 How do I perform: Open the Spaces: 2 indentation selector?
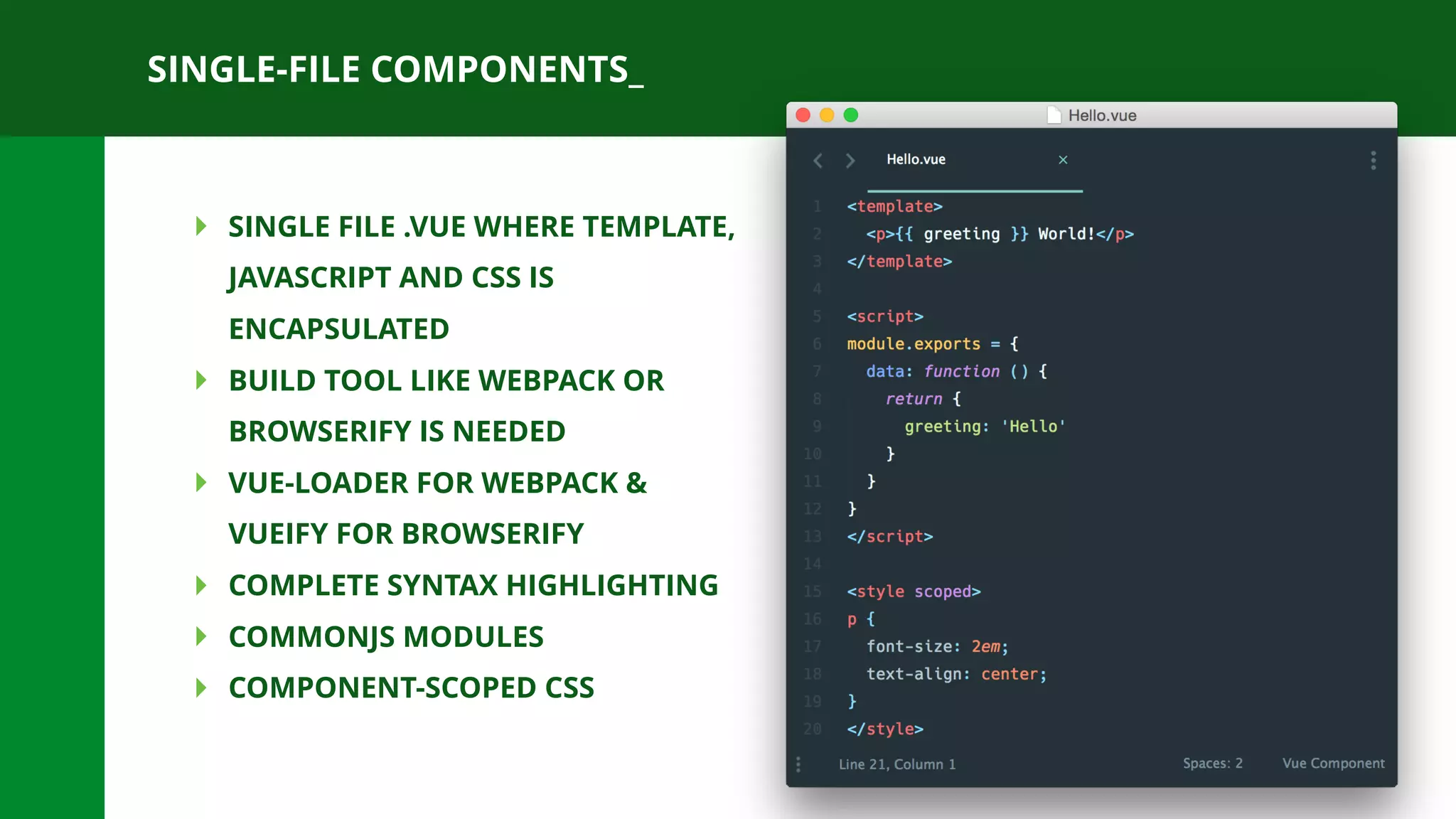tap(1213, 763)
